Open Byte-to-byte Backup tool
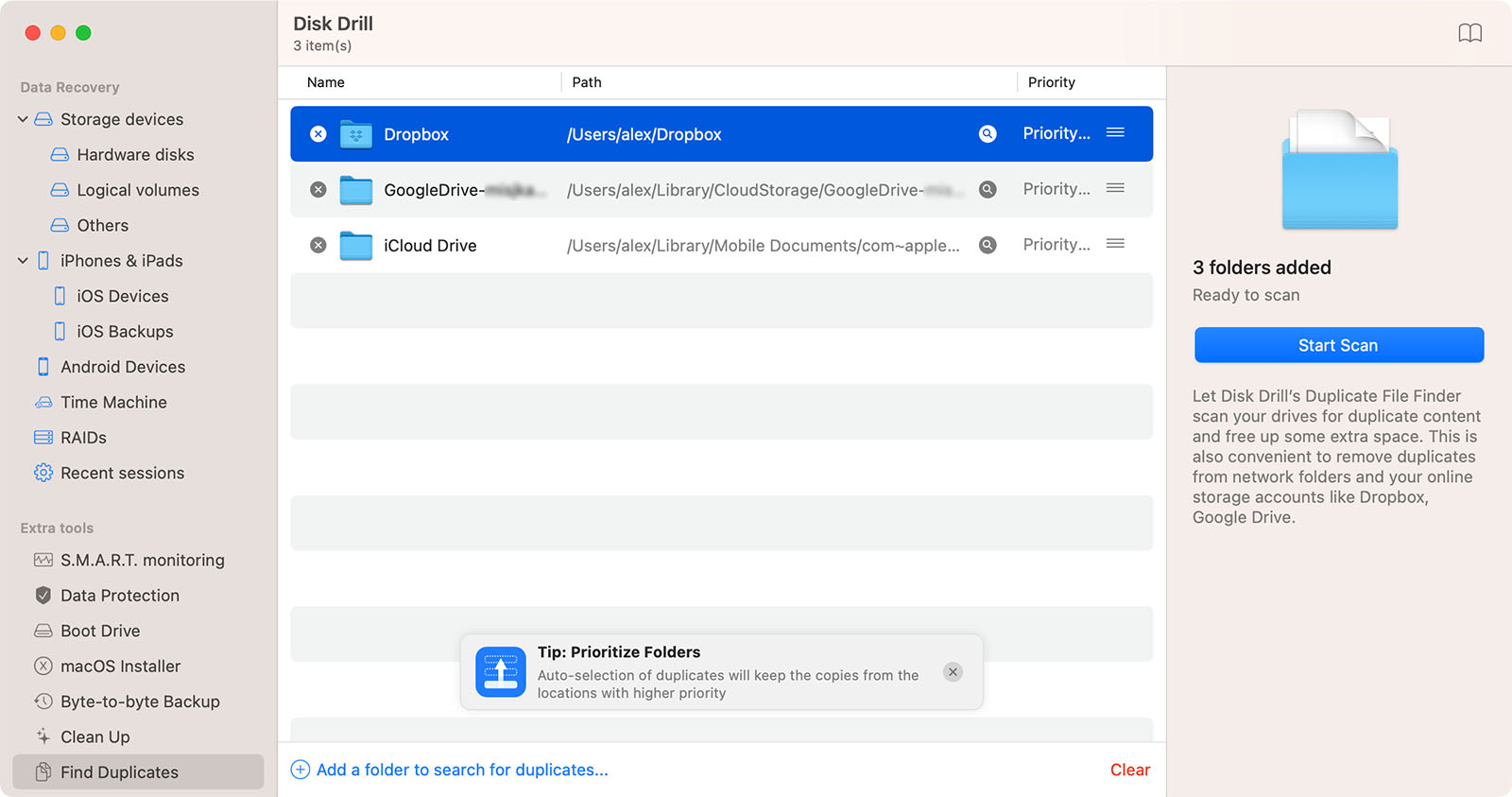This screenshot has height=797, width=1512. pos(140,702)
